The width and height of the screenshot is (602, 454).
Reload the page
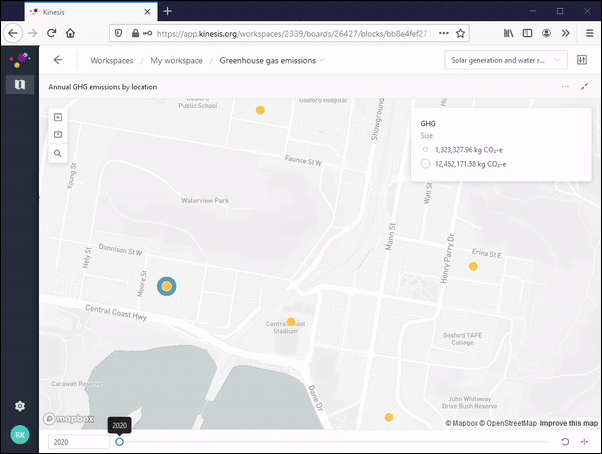point(51,33)
